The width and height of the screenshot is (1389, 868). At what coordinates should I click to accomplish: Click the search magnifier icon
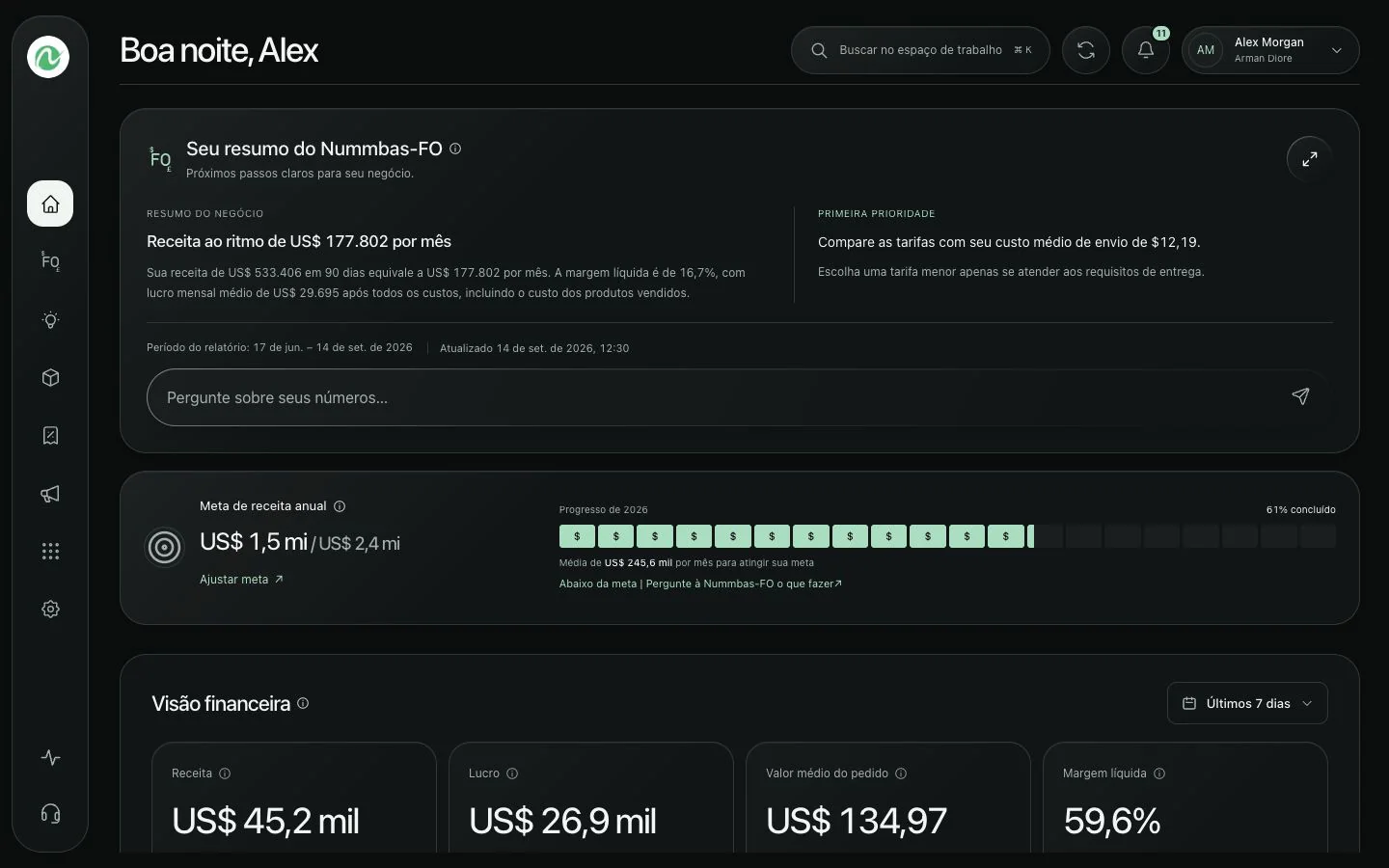point(819,50)
